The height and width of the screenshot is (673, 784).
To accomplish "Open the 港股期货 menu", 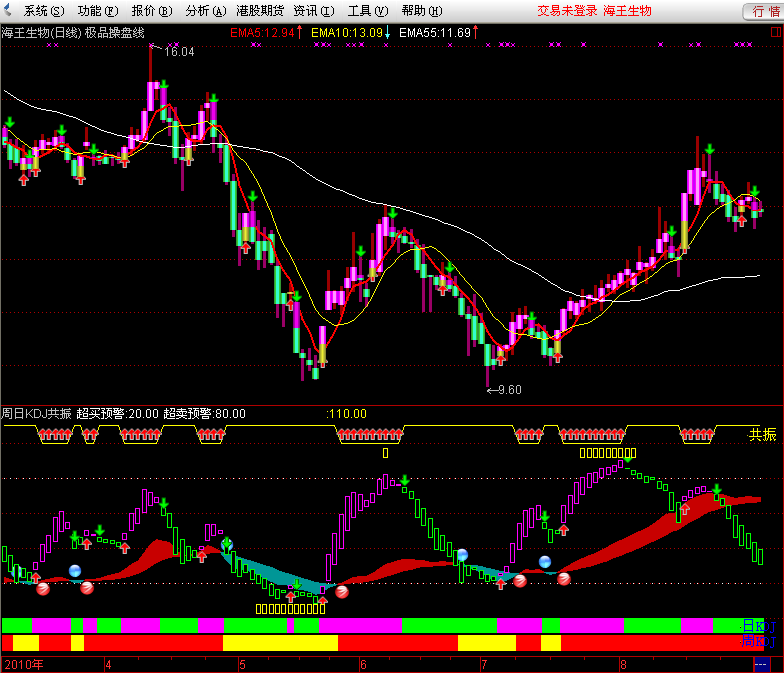I will pyautogui.click(x=260, y=11).
